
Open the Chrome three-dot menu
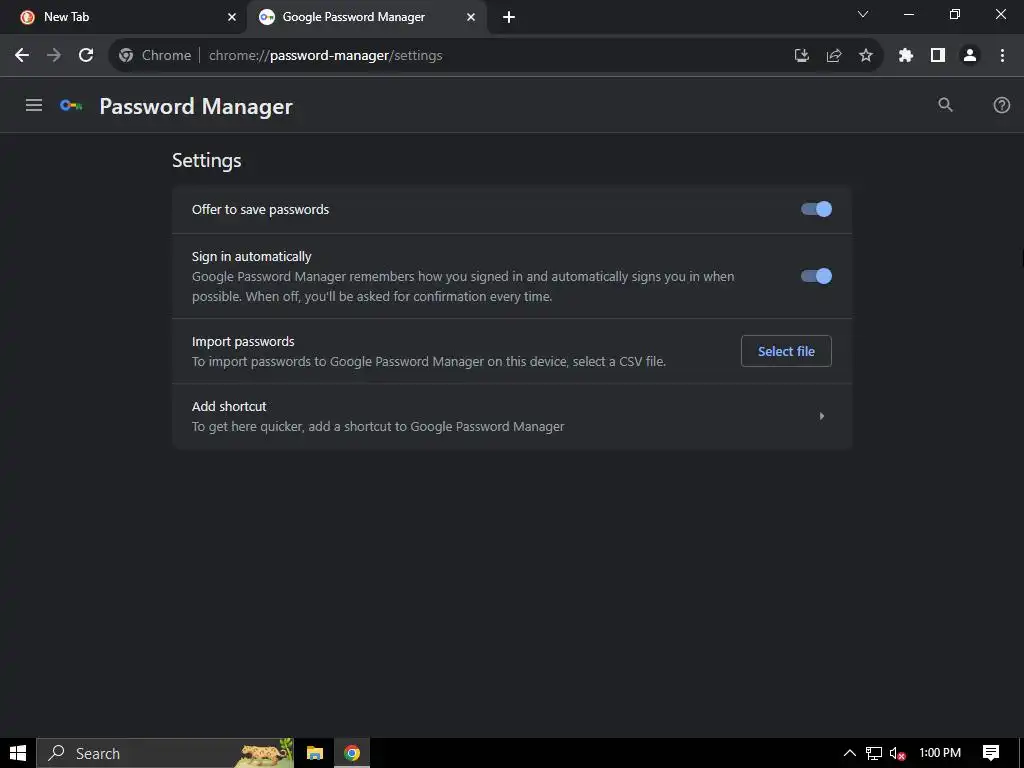click(x=1002, y=56)
